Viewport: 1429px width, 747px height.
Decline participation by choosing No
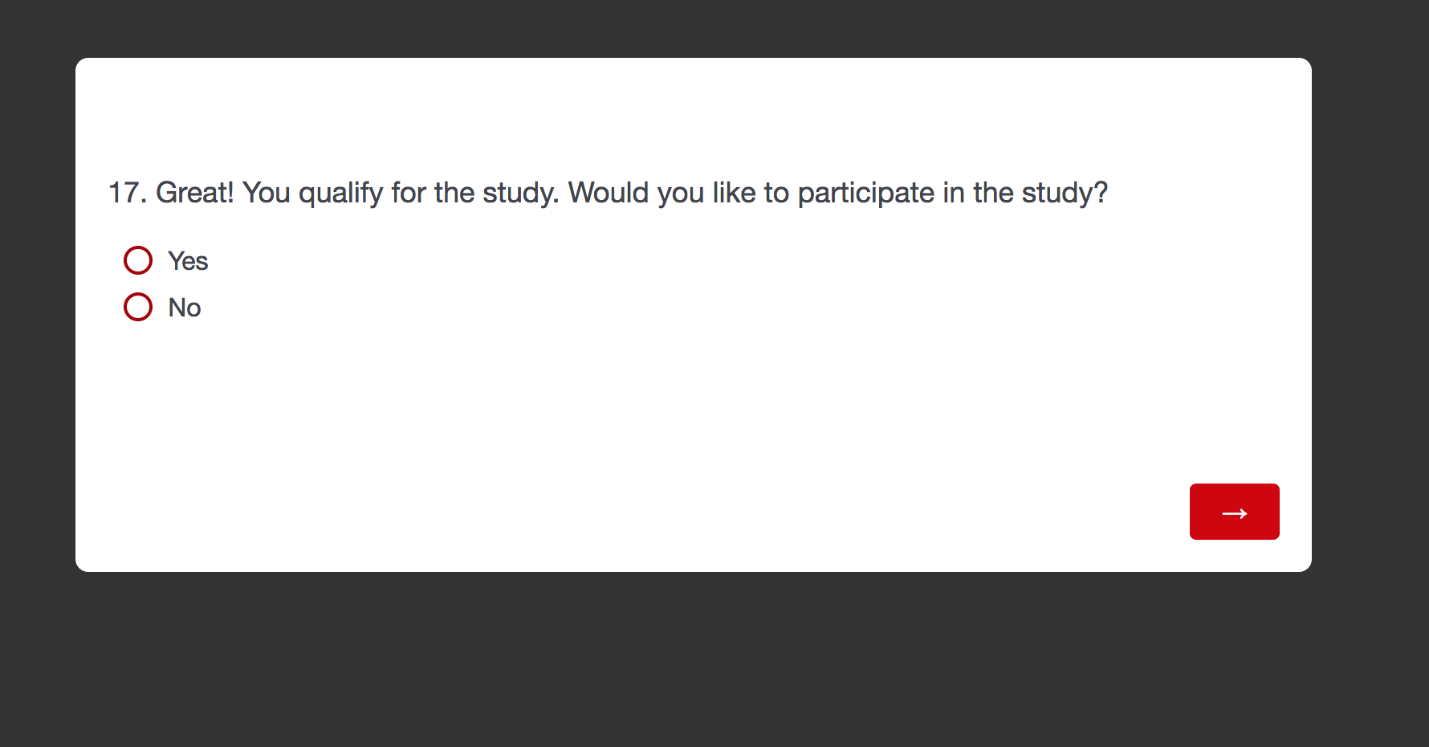tap(138, 307)
